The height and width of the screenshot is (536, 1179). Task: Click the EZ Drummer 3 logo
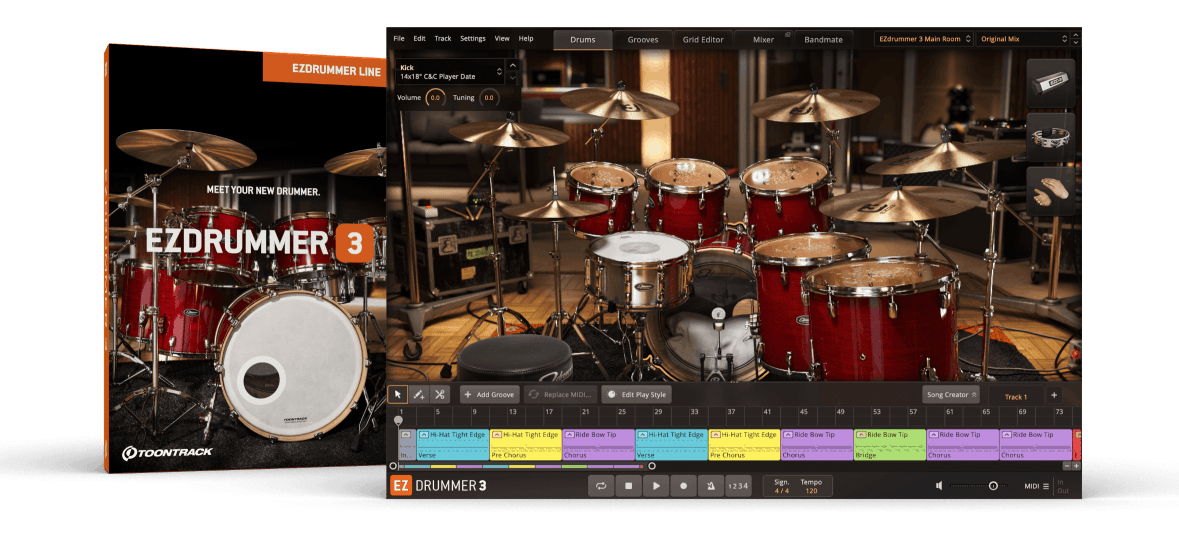439,486
